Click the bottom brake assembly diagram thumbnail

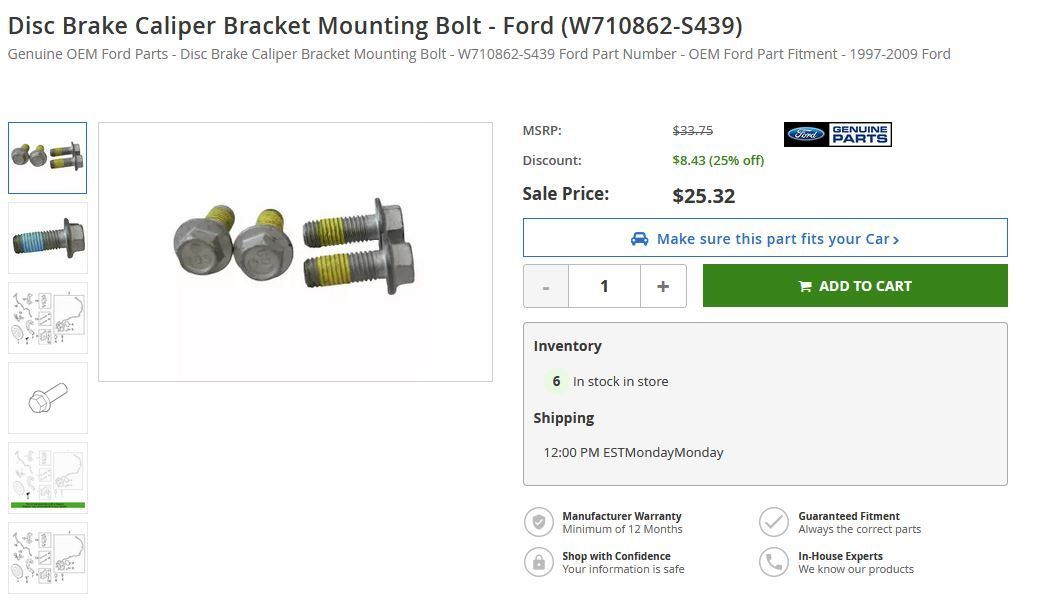47,557
